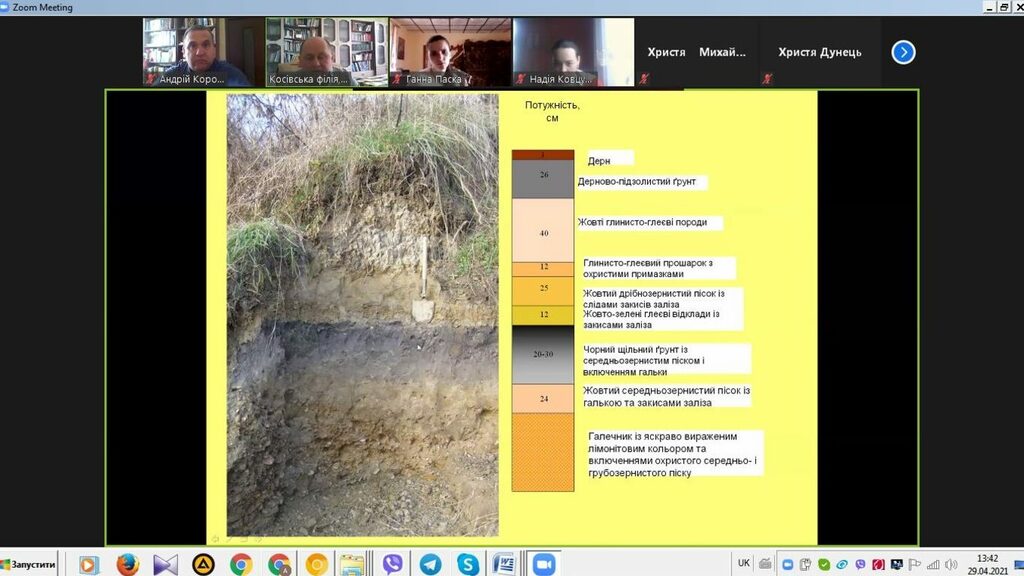
Task: Open AIMP player taskbar icon
Action: [x=203, y=564]
